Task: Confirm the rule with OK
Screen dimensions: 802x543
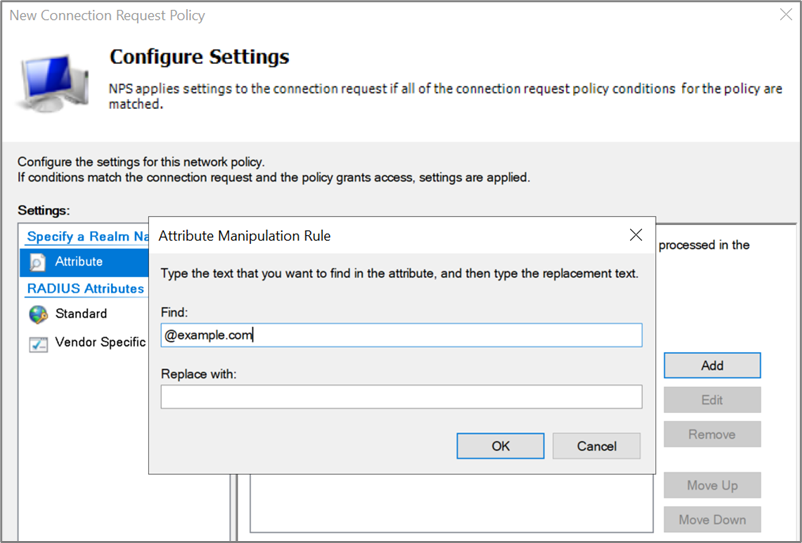Action: [x=500, y=446]
